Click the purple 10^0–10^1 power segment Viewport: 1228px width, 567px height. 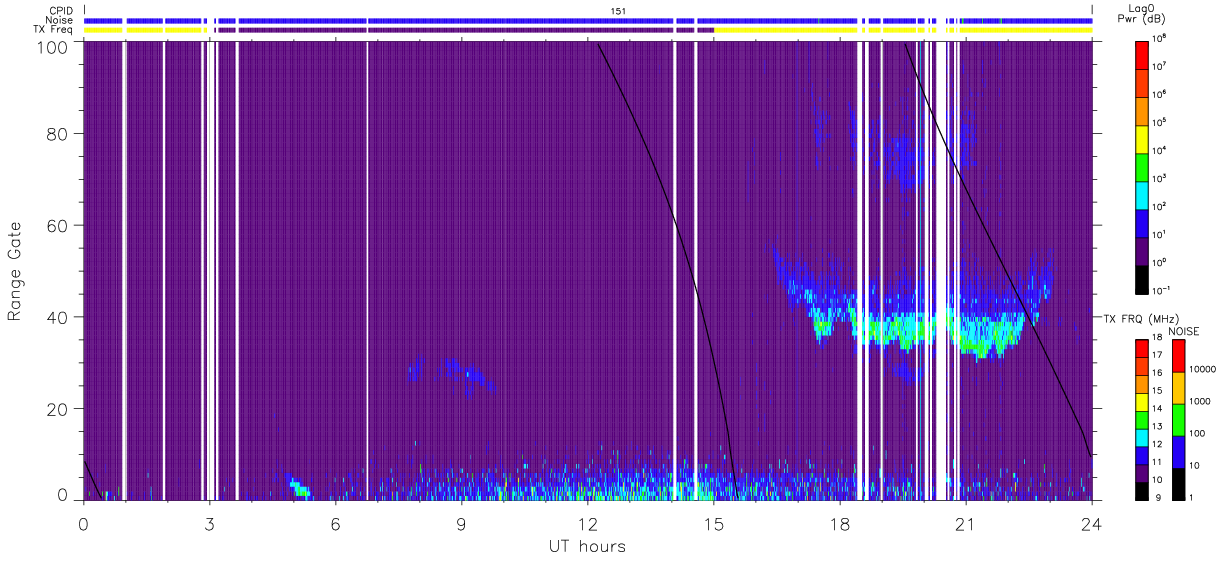coord(1142,251)
